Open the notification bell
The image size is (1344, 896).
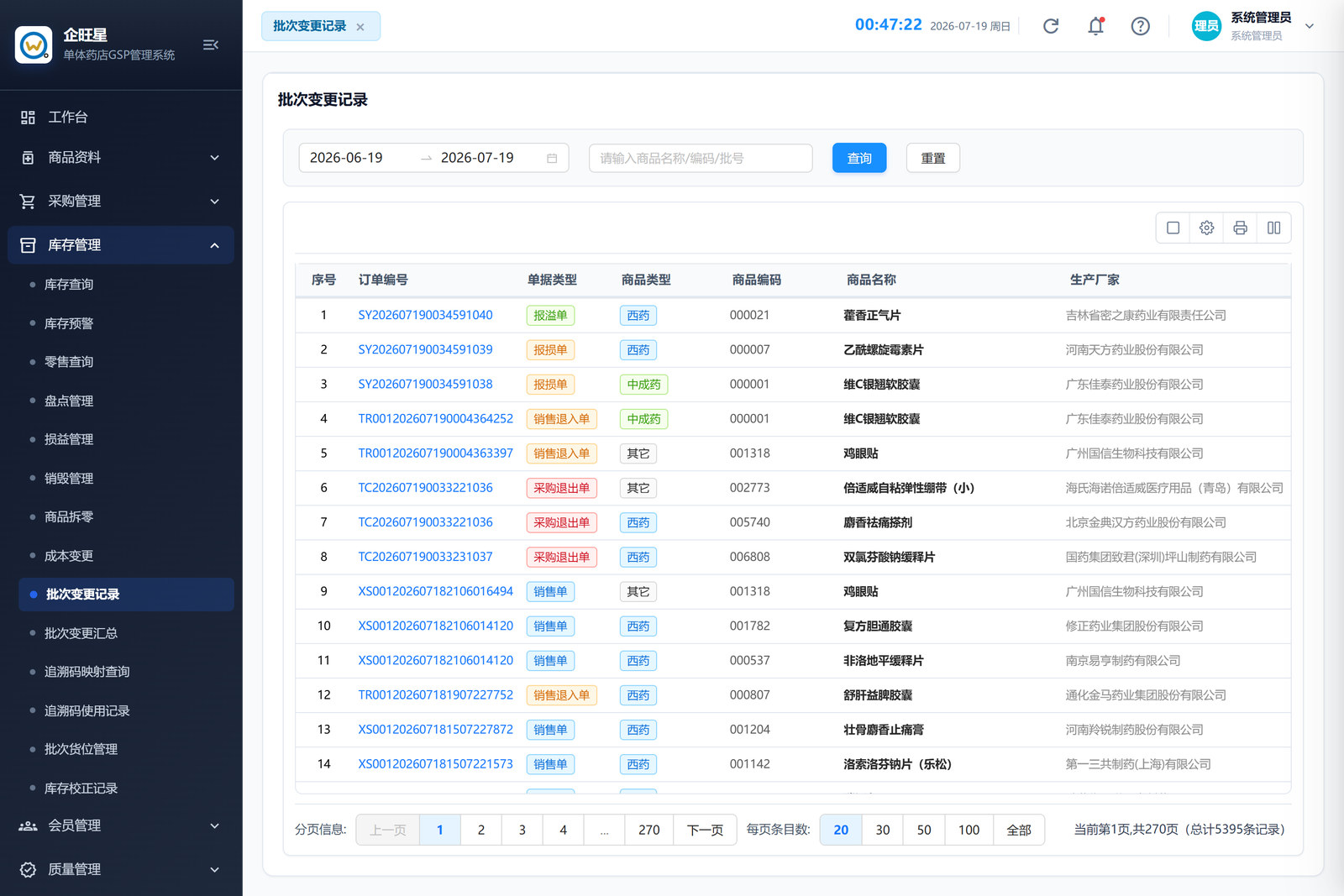pyautogui.click(x=1096, y=26)
